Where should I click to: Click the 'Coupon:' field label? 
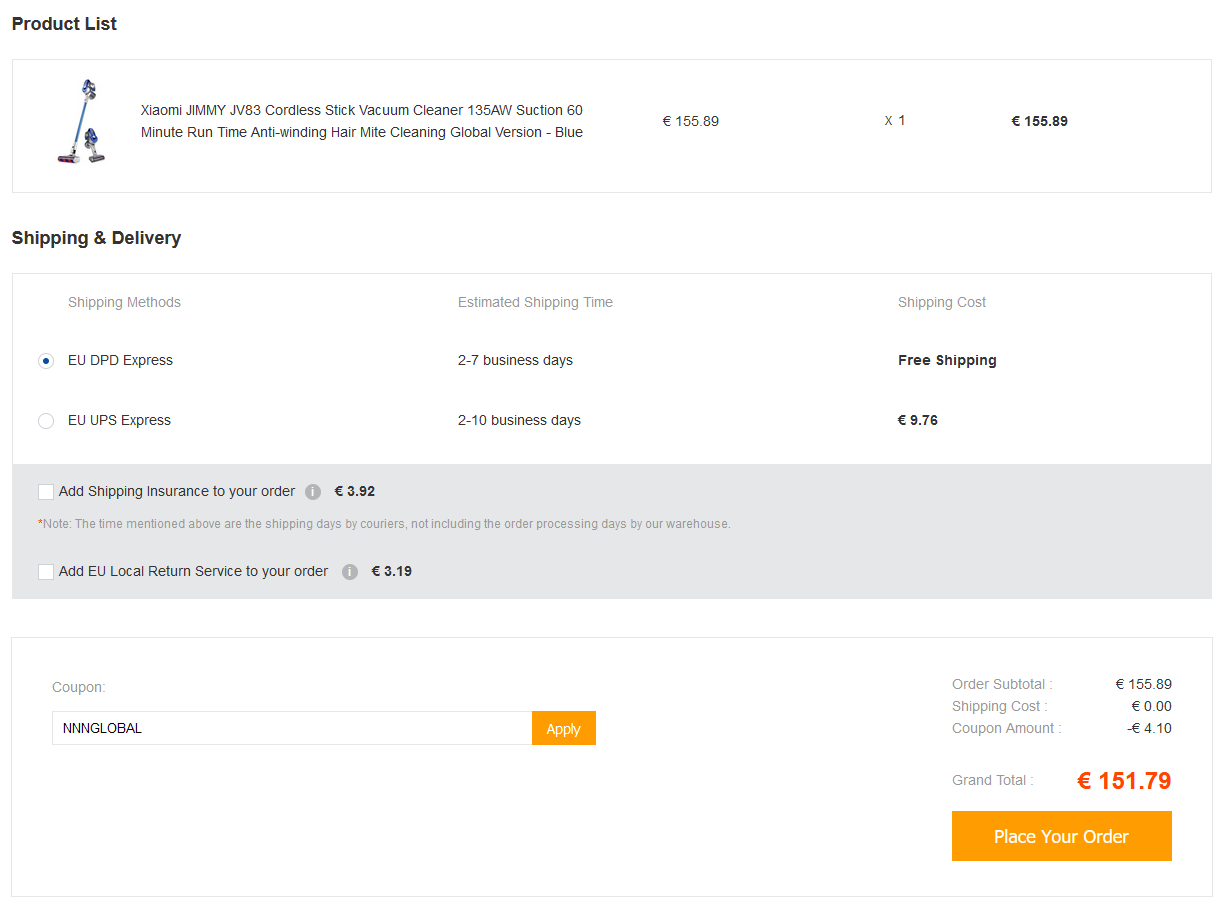point(79,687)
